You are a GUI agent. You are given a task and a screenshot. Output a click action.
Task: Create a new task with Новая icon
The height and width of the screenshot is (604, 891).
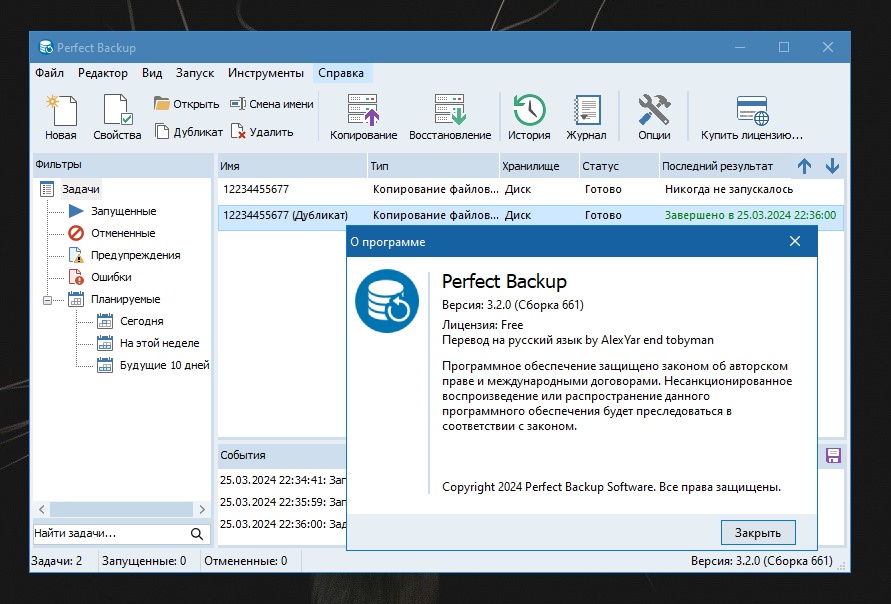coord(61,110)
